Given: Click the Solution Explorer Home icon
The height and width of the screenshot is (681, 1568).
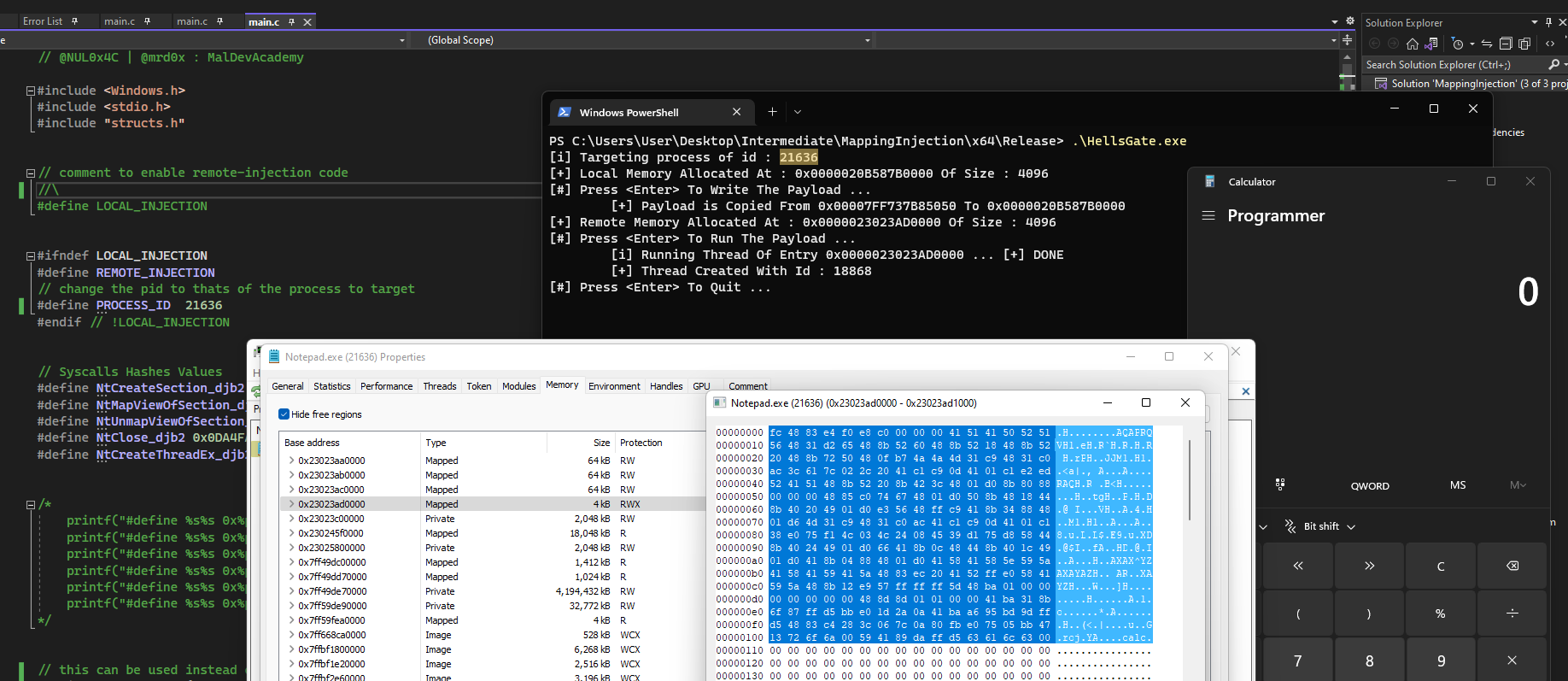Looking at the screenshot, I should [x=1413, y=44].
